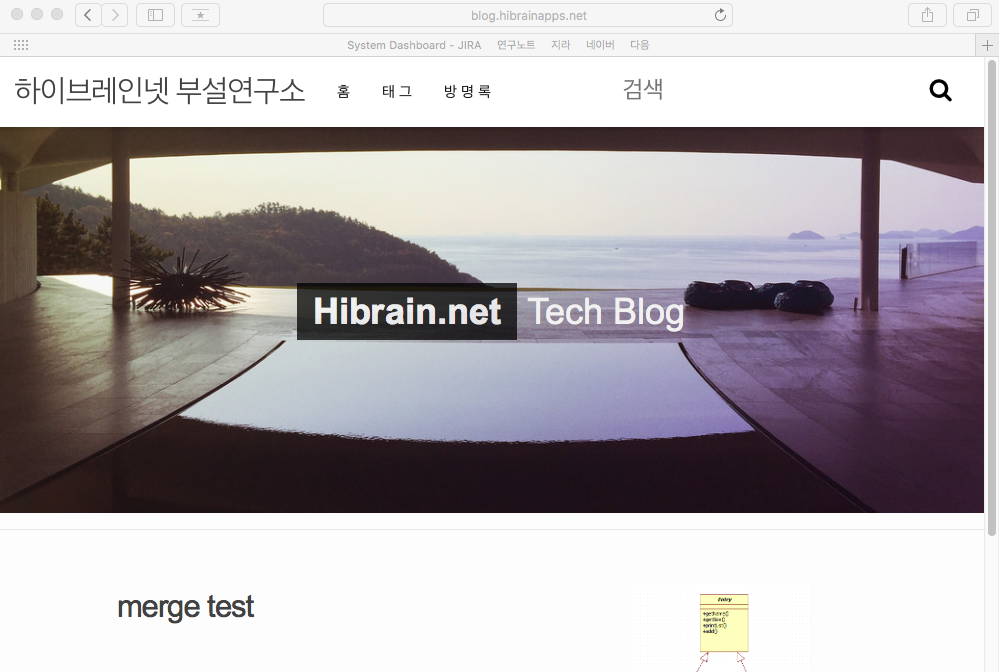Go back with Safari's back arrow
Viewport: 999px width, 672px height.
coord(88,15)
